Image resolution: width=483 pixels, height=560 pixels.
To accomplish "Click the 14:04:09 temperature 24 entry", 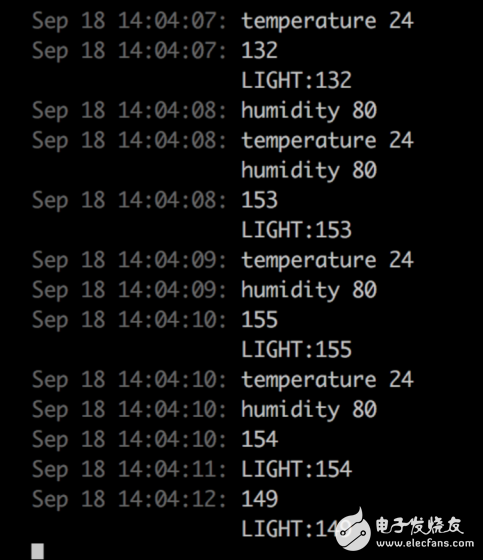I will pos(223,260).
